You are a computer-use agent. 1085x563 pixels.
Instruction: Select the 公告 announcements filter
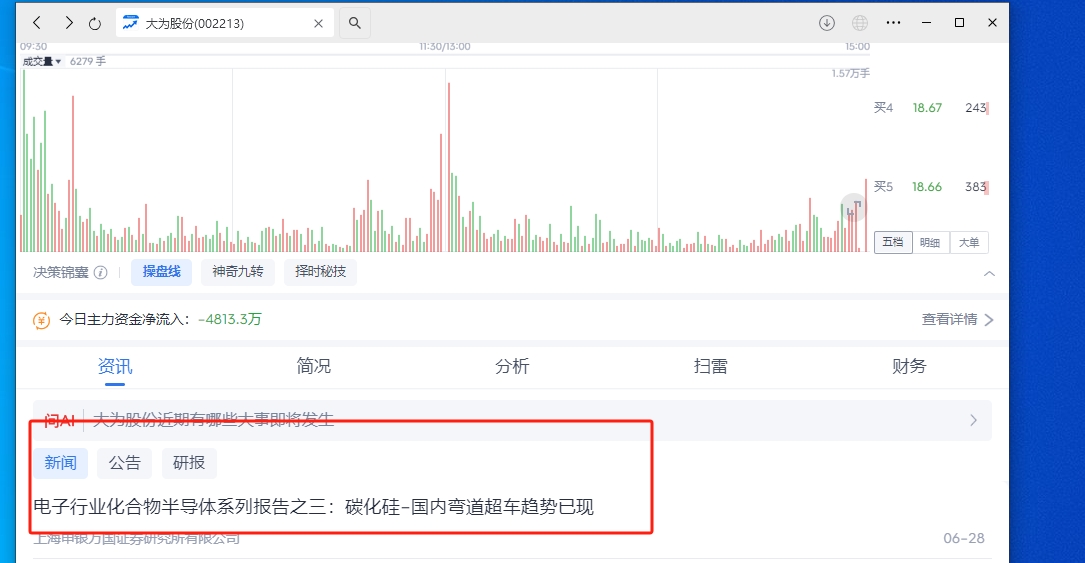tap(125, 463)
